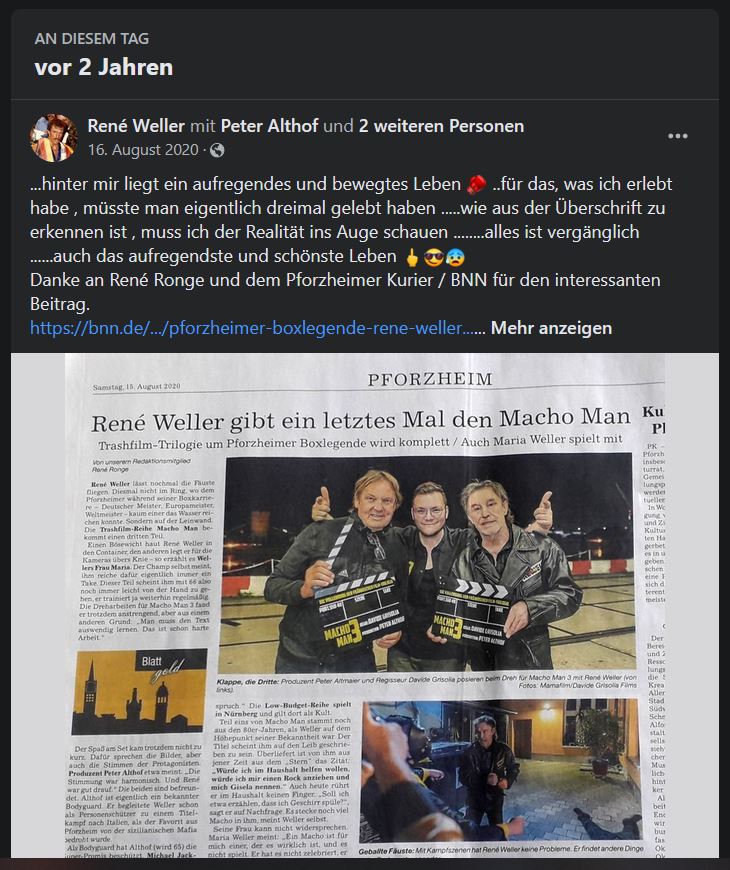Open René Weller's profile name link
This screenshot has width=730, height=870.
click(136, 126)
